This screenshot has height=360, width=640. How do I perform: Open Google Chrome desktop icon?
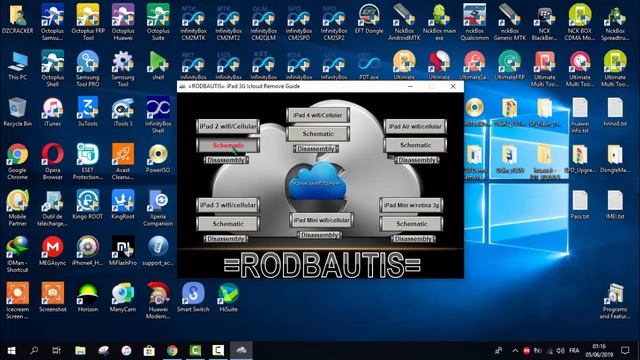pyautogui.click(x=17, y=161)
